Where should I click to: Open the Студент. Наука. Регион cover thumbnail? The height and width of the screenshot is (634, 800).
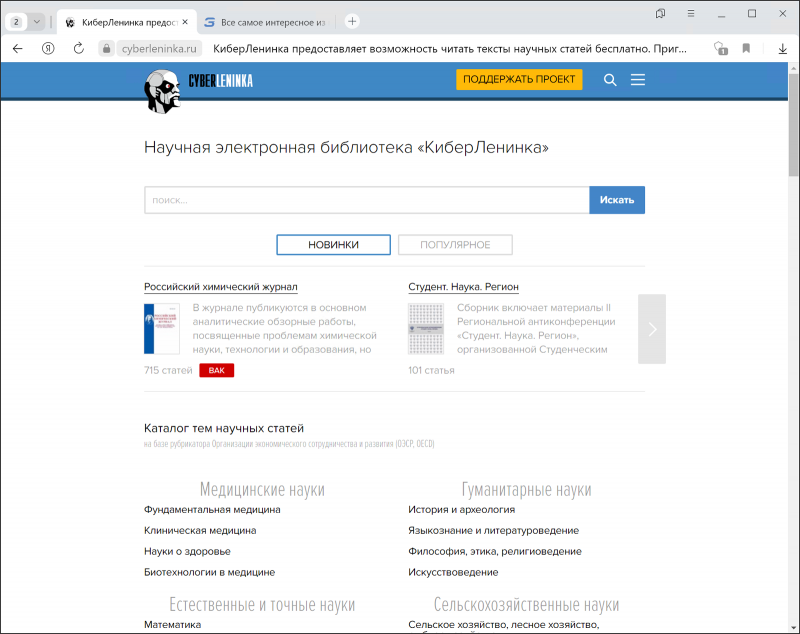426,329
